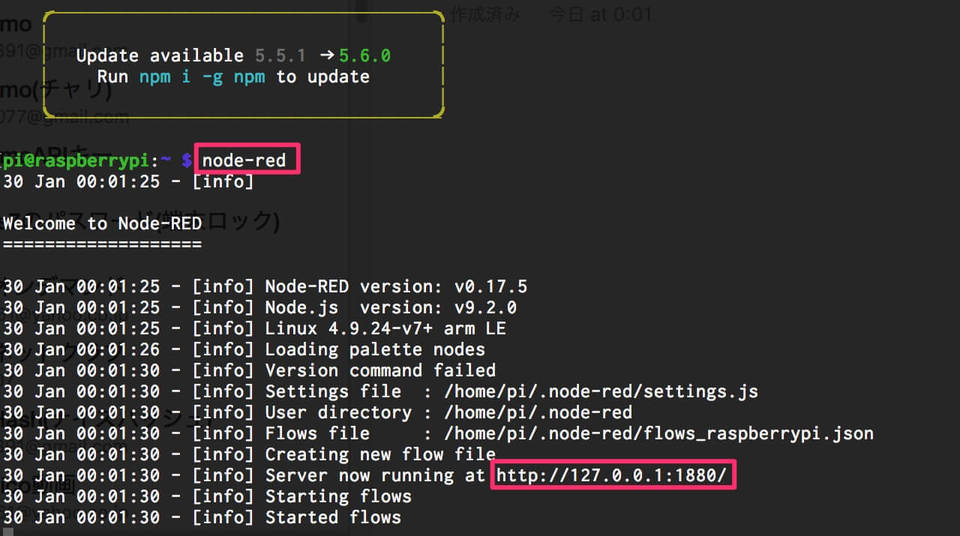Click the pi@raspberrypi prompt text

point(76,160)
